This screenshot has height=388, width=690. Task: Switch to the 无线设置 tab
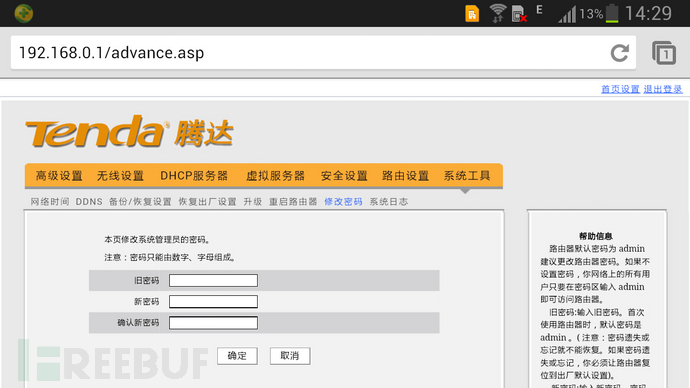tap(120, 176)
